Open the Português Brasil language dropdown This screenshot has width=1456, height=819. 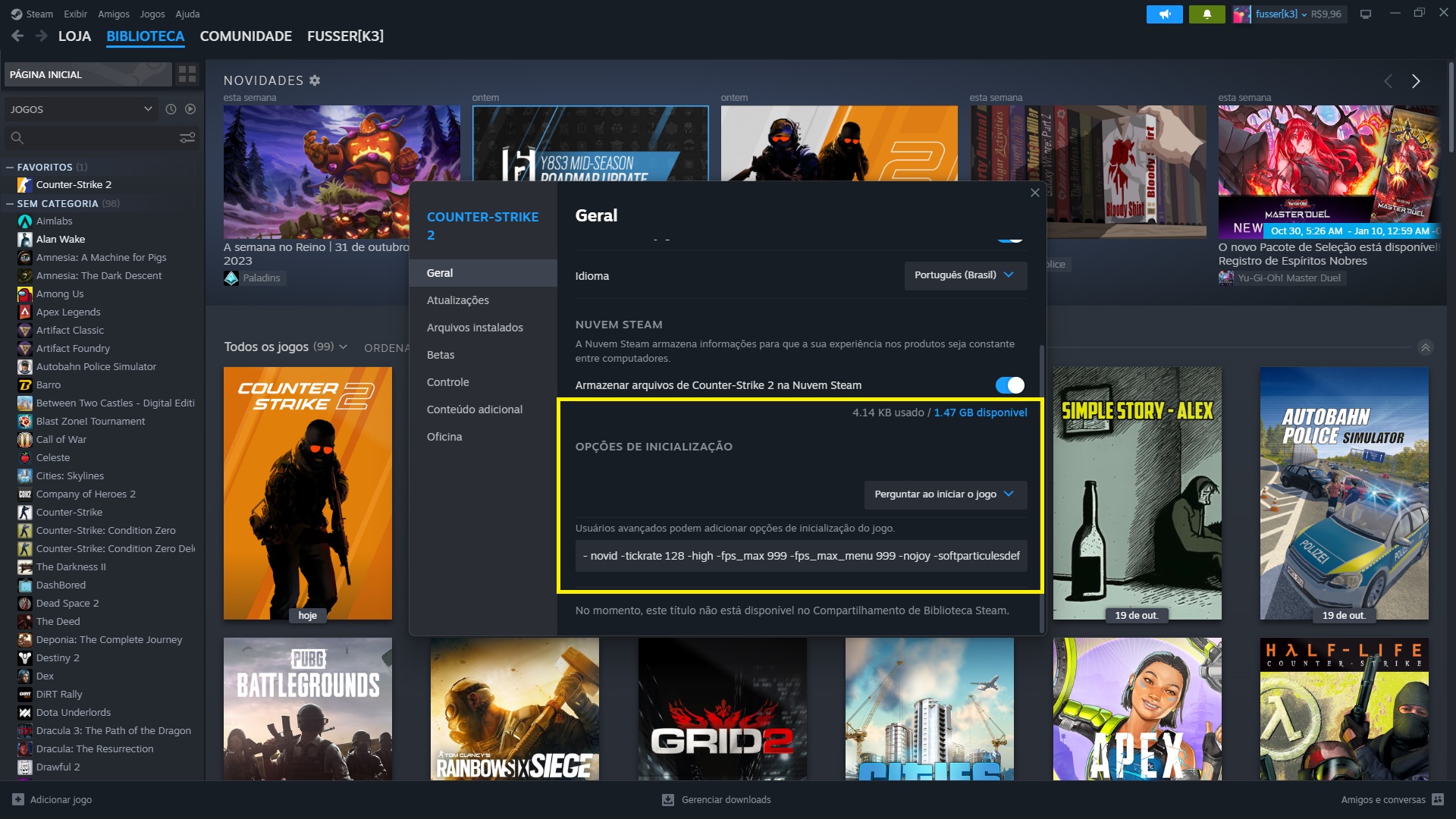(x=964, y=275)
